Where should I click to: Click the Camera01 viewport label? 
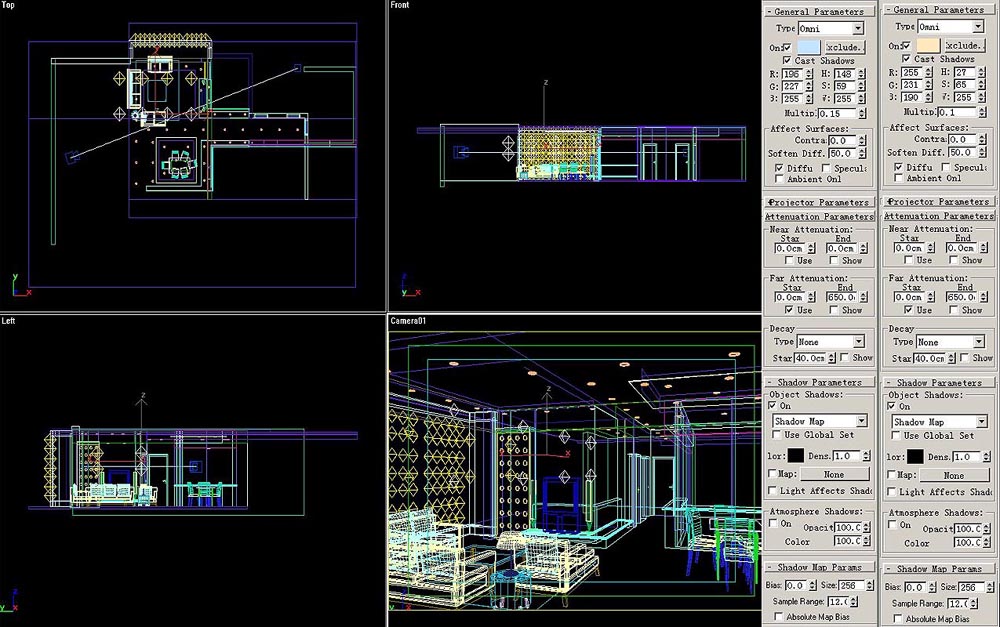pos(408,321)
